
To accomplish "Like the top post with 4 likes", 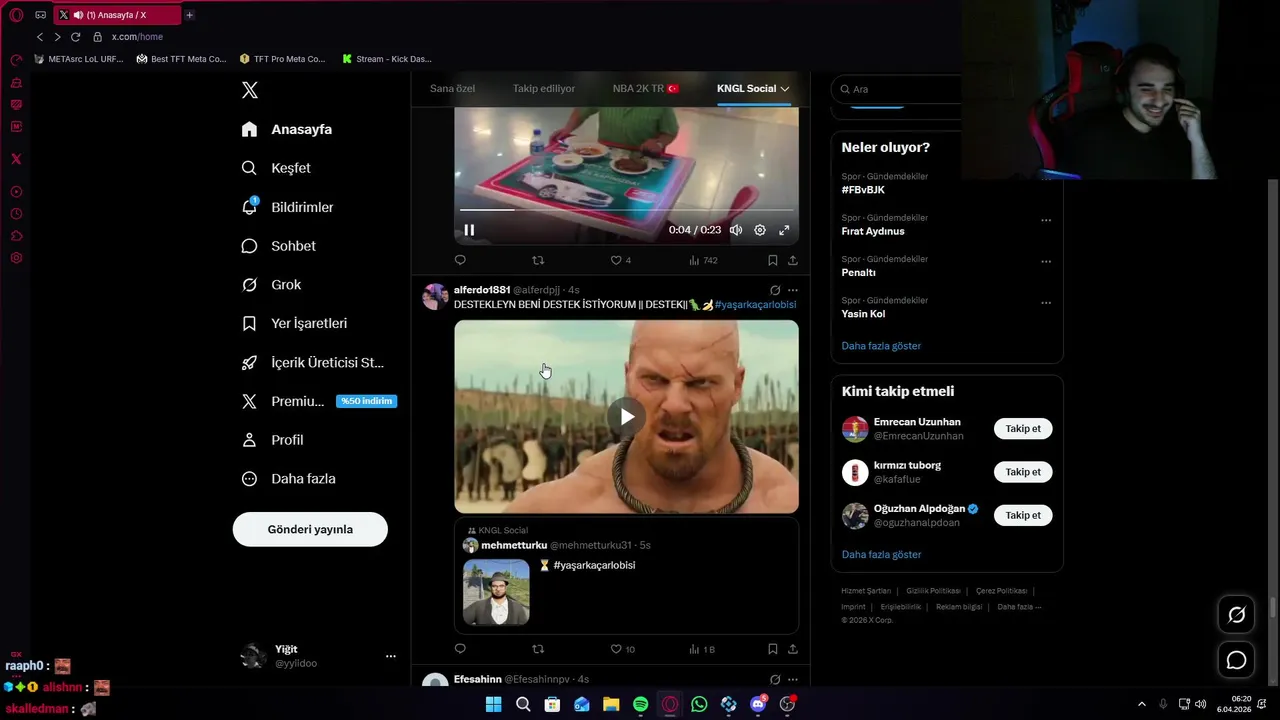I will 621,260.
